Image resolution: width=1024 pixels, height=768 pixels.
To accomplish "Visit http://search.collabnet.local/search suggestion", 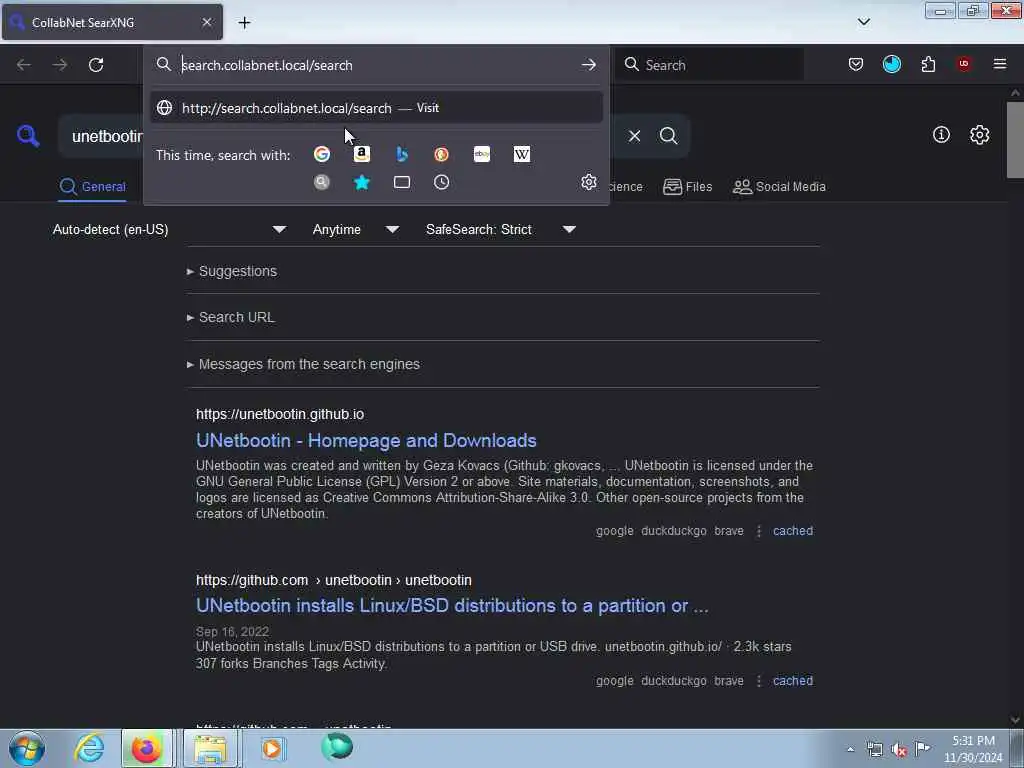I will tap(376, 108).
